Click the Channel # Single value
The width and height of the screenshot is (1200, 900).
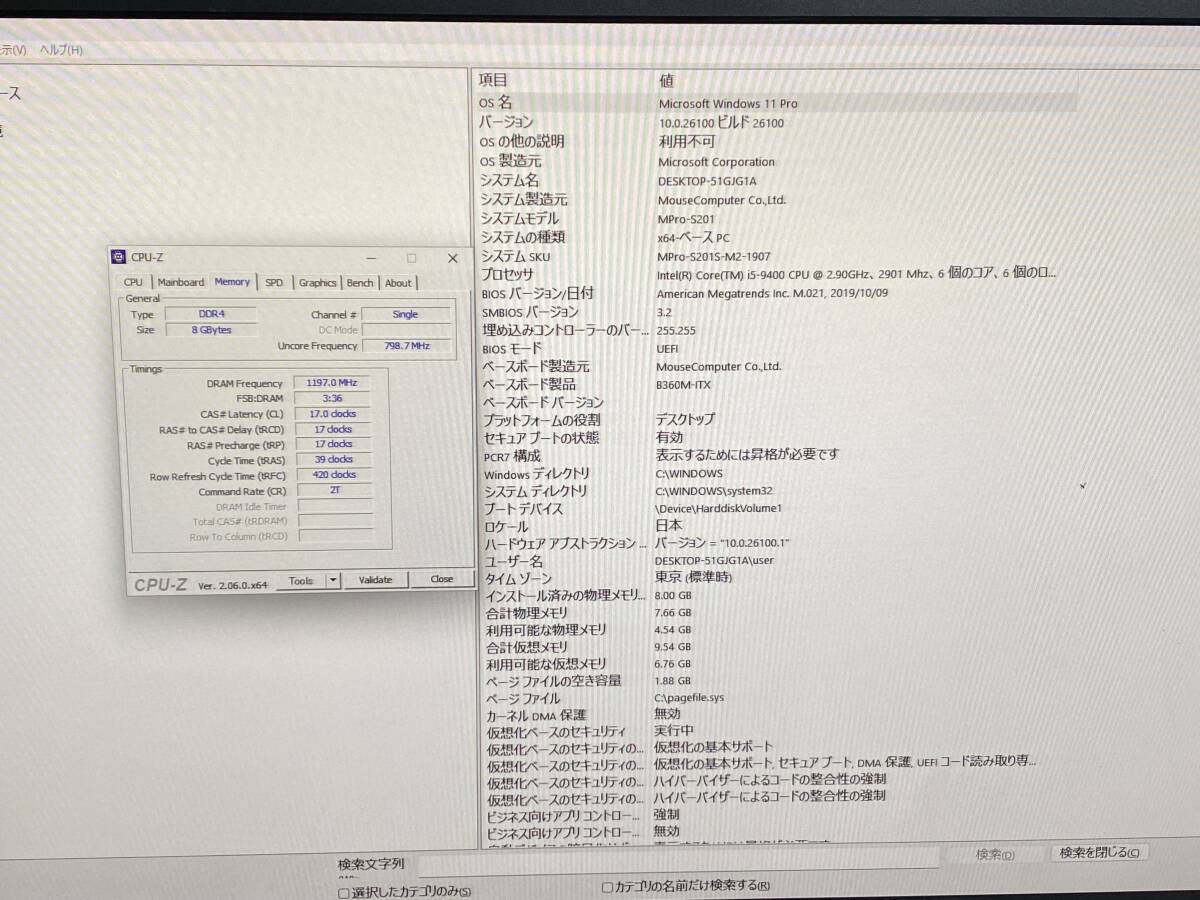pyautogui.click(x=406, y=314)
